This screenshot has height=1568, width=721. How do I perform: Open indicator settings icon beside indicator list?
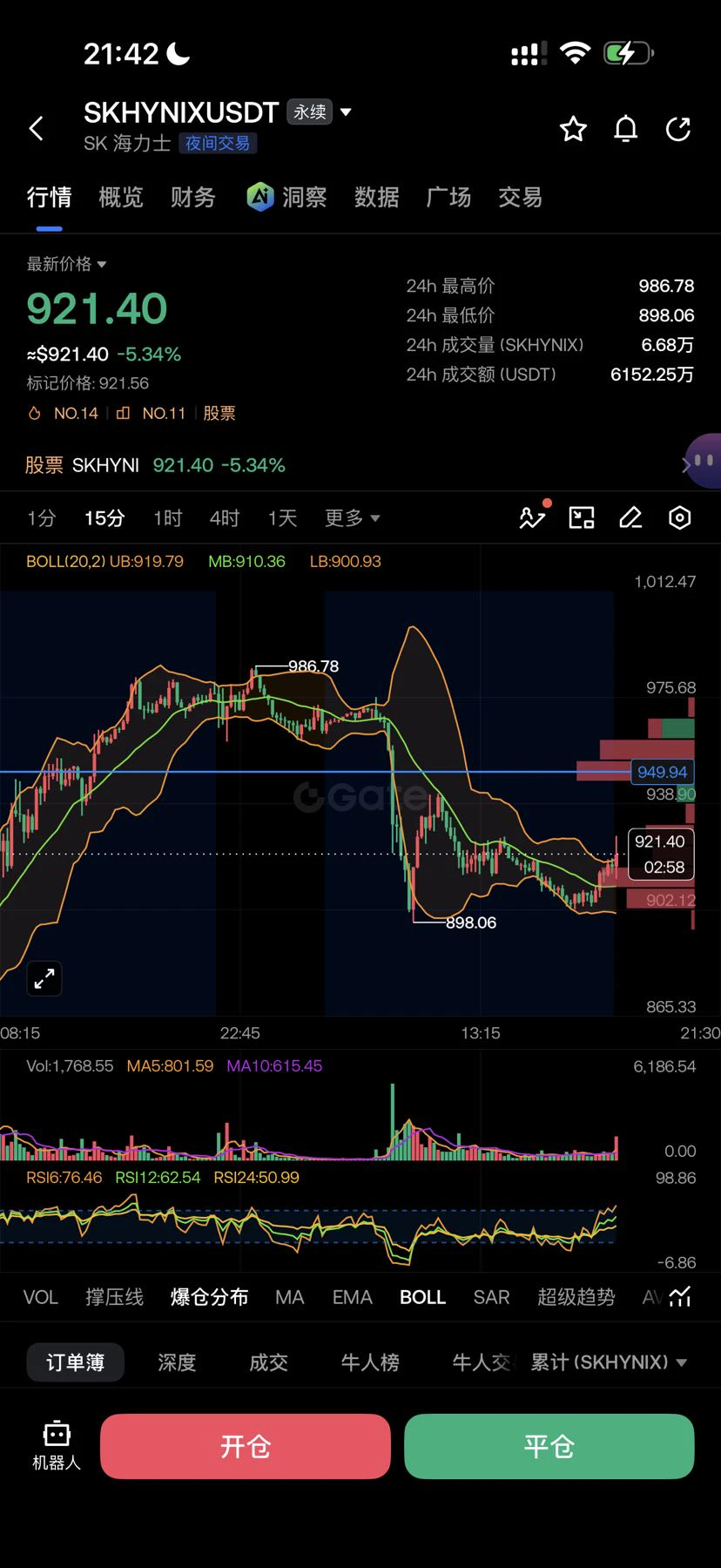680,1297
